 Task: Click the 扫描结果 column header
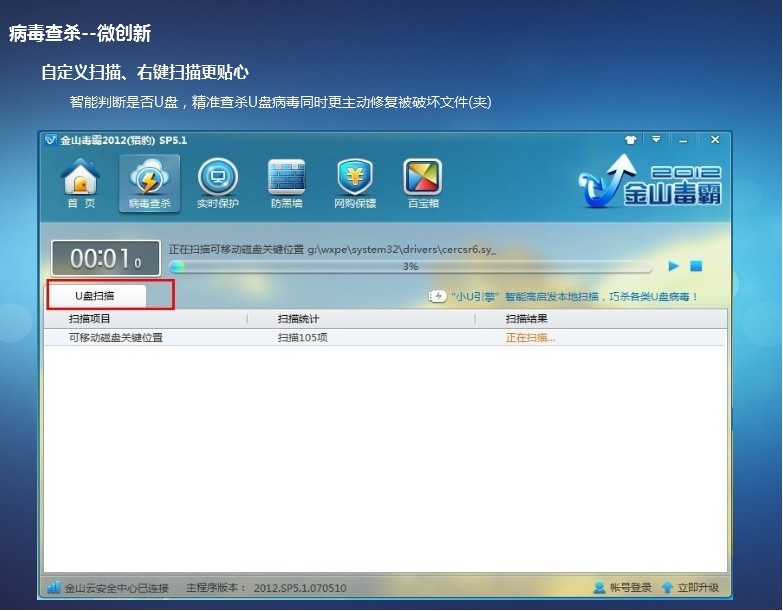point(526,319)
